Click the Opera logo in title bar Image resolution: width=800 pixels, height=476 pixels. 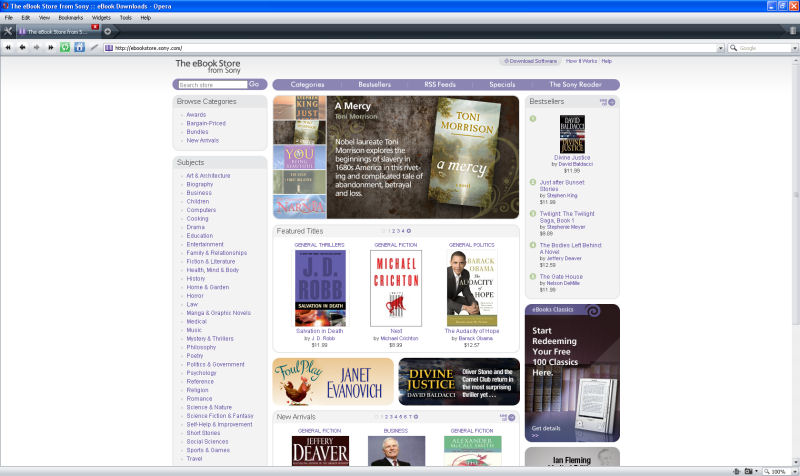5,6
